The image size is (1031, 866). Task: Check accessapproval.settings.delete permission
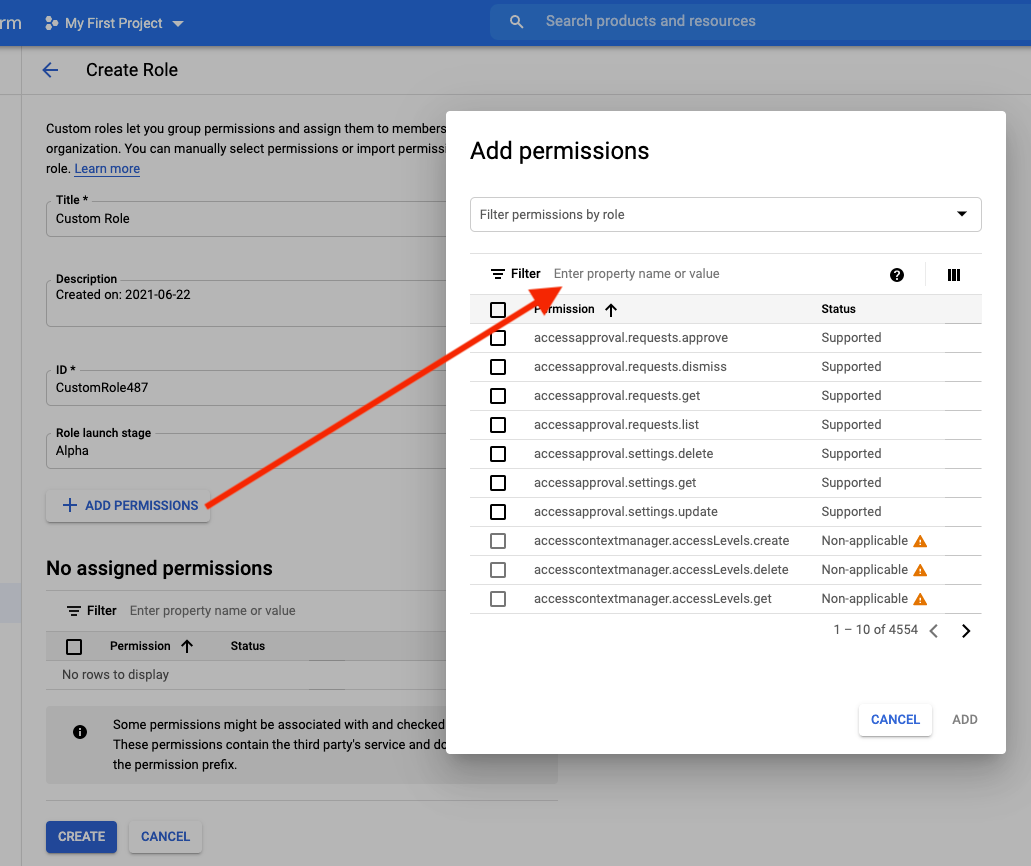click(x=498, y=454)
